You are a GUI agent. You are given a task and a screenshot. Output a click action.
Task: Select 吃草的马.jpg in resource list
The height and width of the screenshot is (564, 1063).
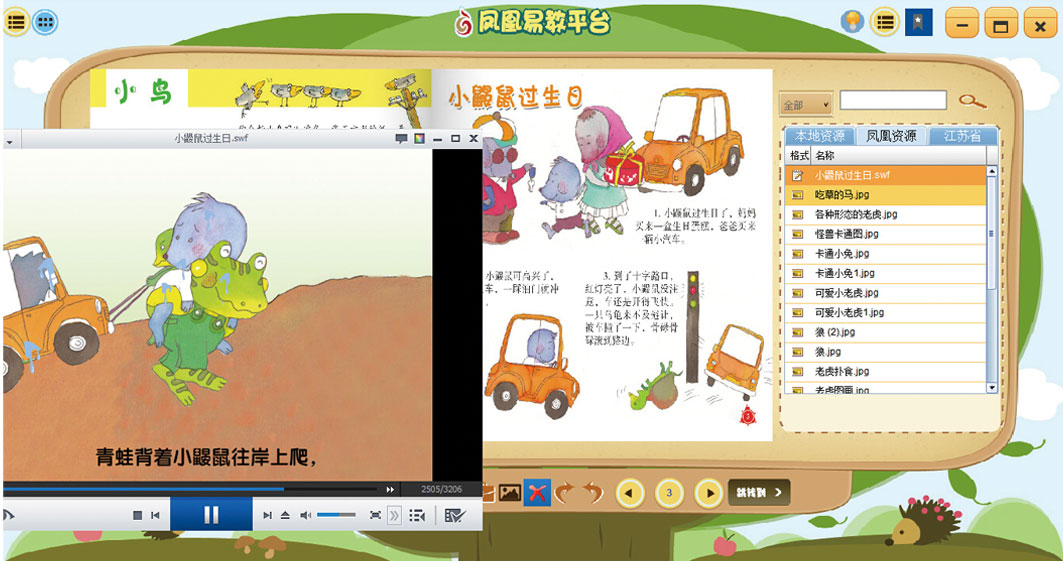(886, 195)
